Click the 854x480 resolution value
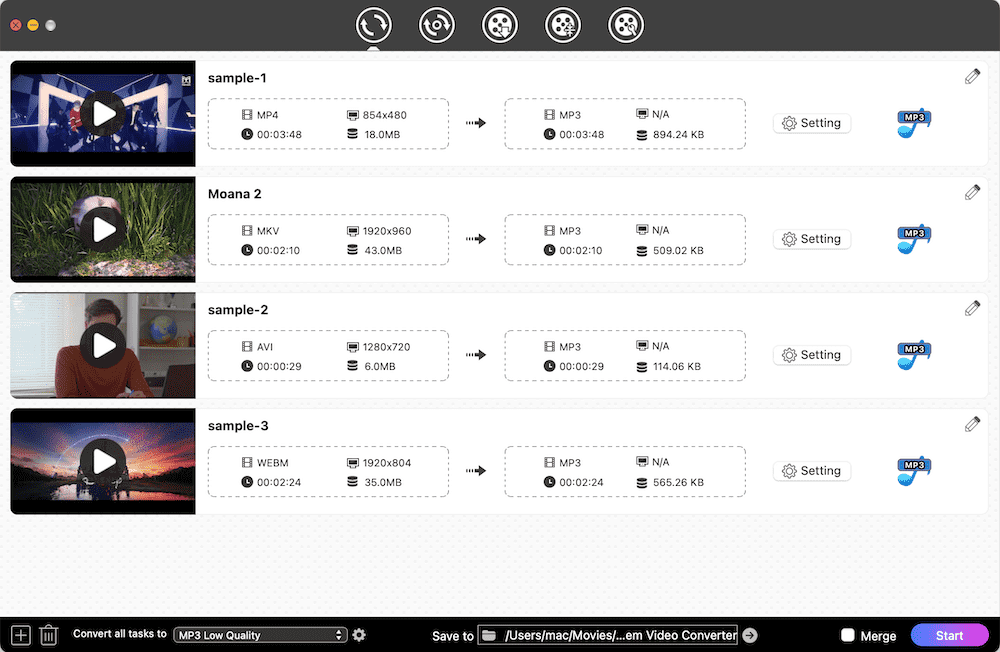The width and height of the screenshot is (1000, 652). [385, 115]
